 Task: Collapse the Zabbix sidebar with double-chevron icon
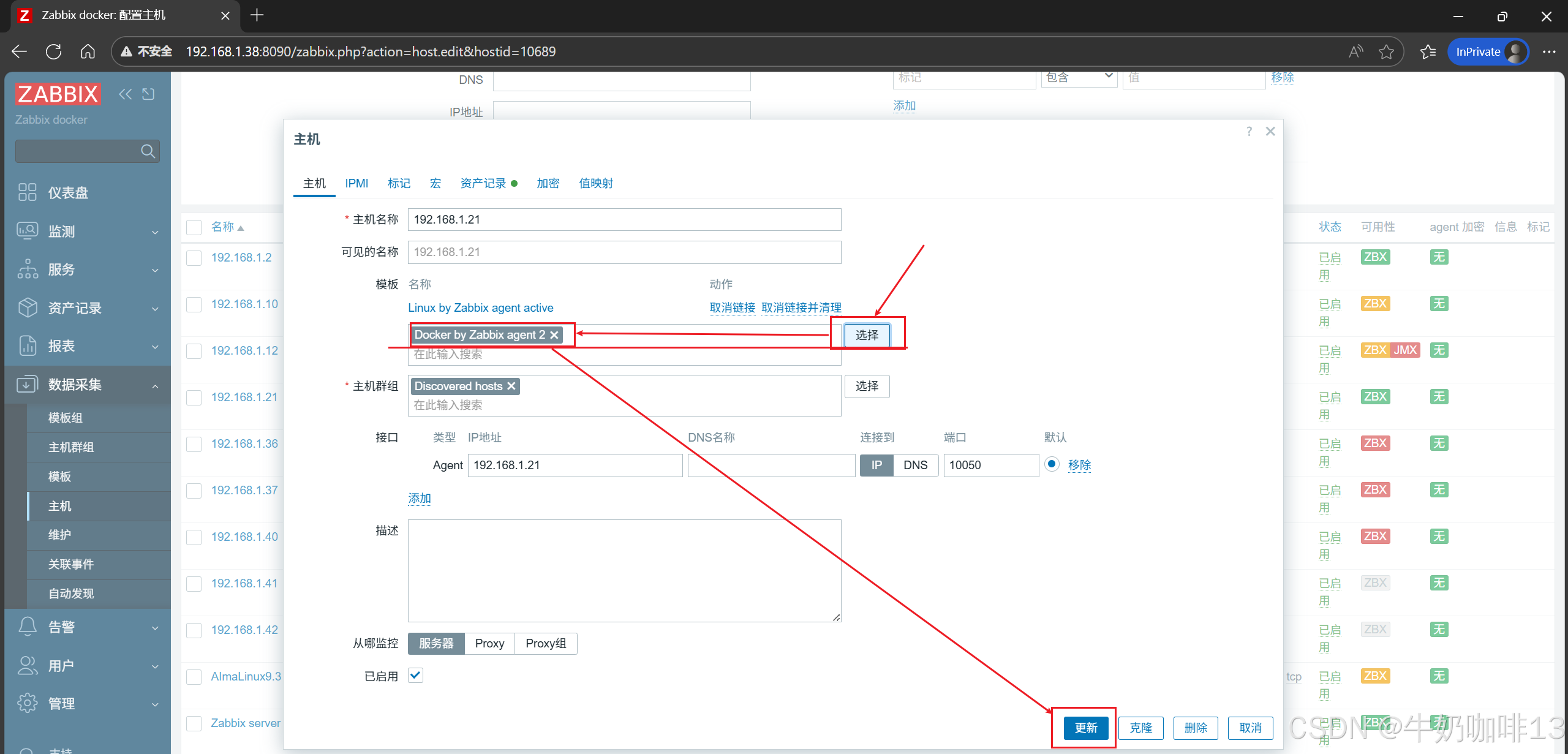(125, 94)
